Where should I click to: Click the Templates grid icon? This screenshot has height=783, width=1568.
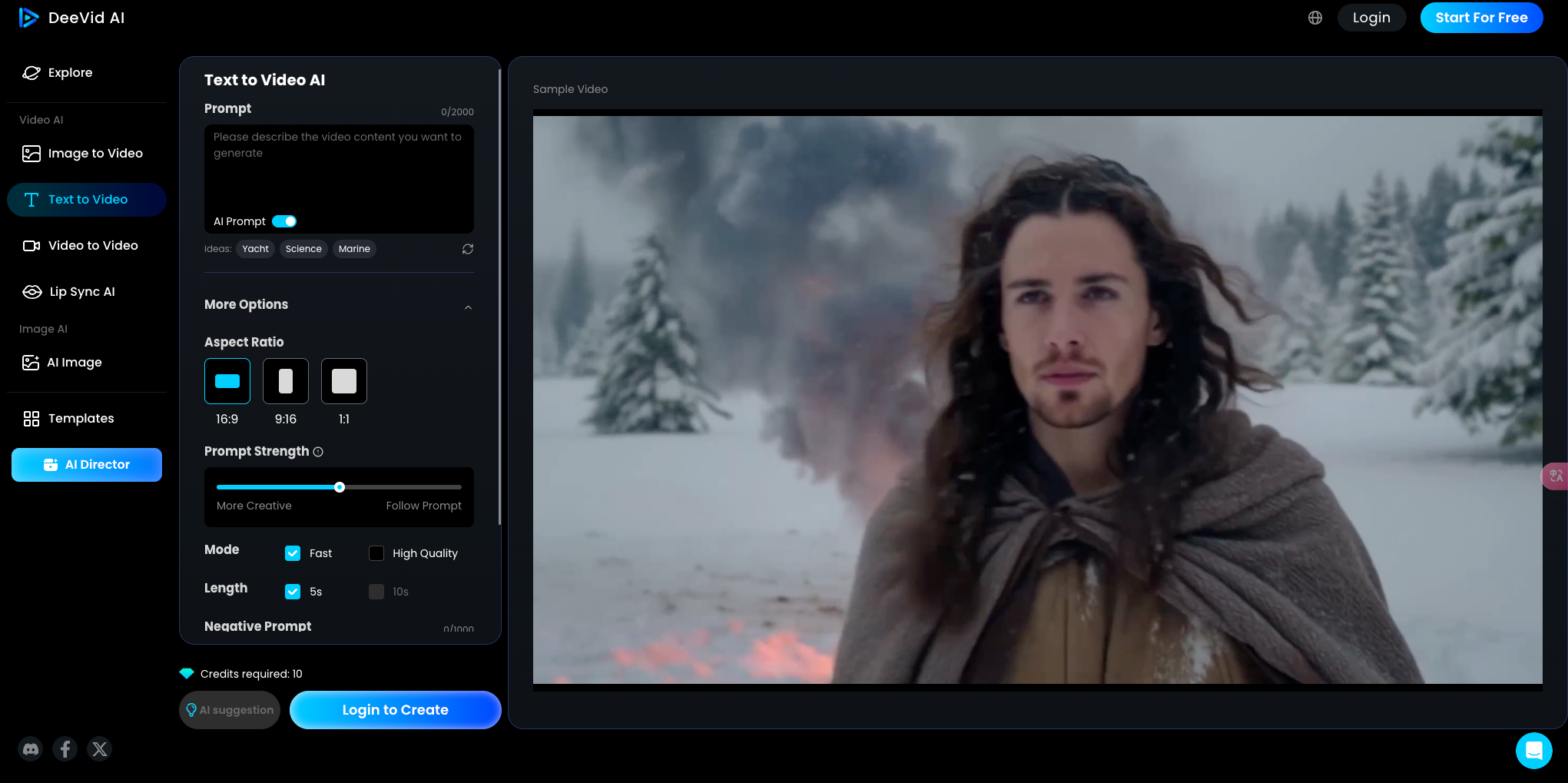[31, 419]
